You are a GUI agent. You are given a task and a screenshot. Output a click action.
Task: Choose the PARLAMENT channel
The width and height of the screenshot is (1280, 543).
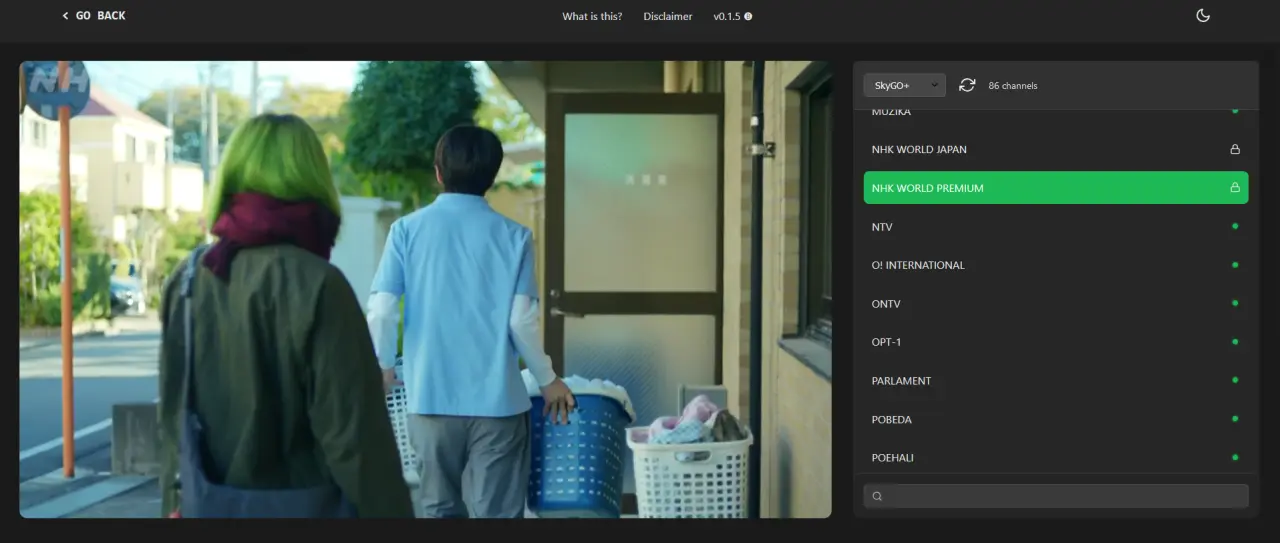1056,381
